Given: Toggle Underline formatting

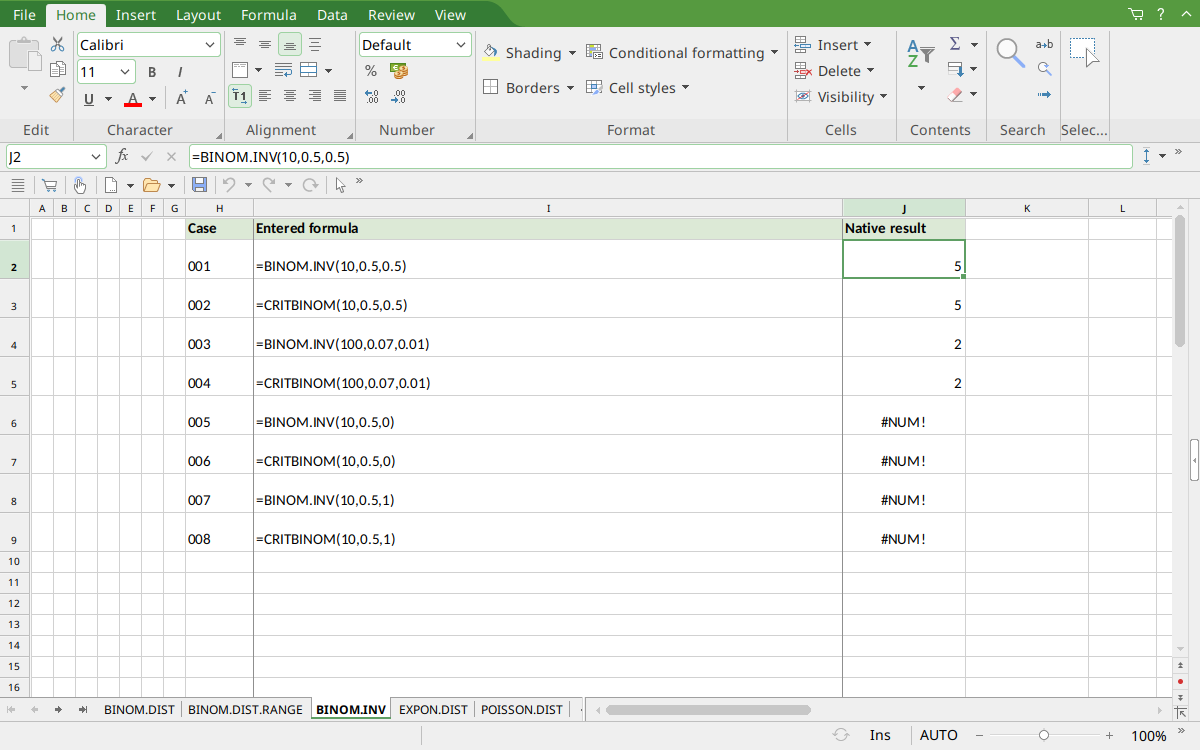Looking at the screenshot, I should click(x=89, y=98).
